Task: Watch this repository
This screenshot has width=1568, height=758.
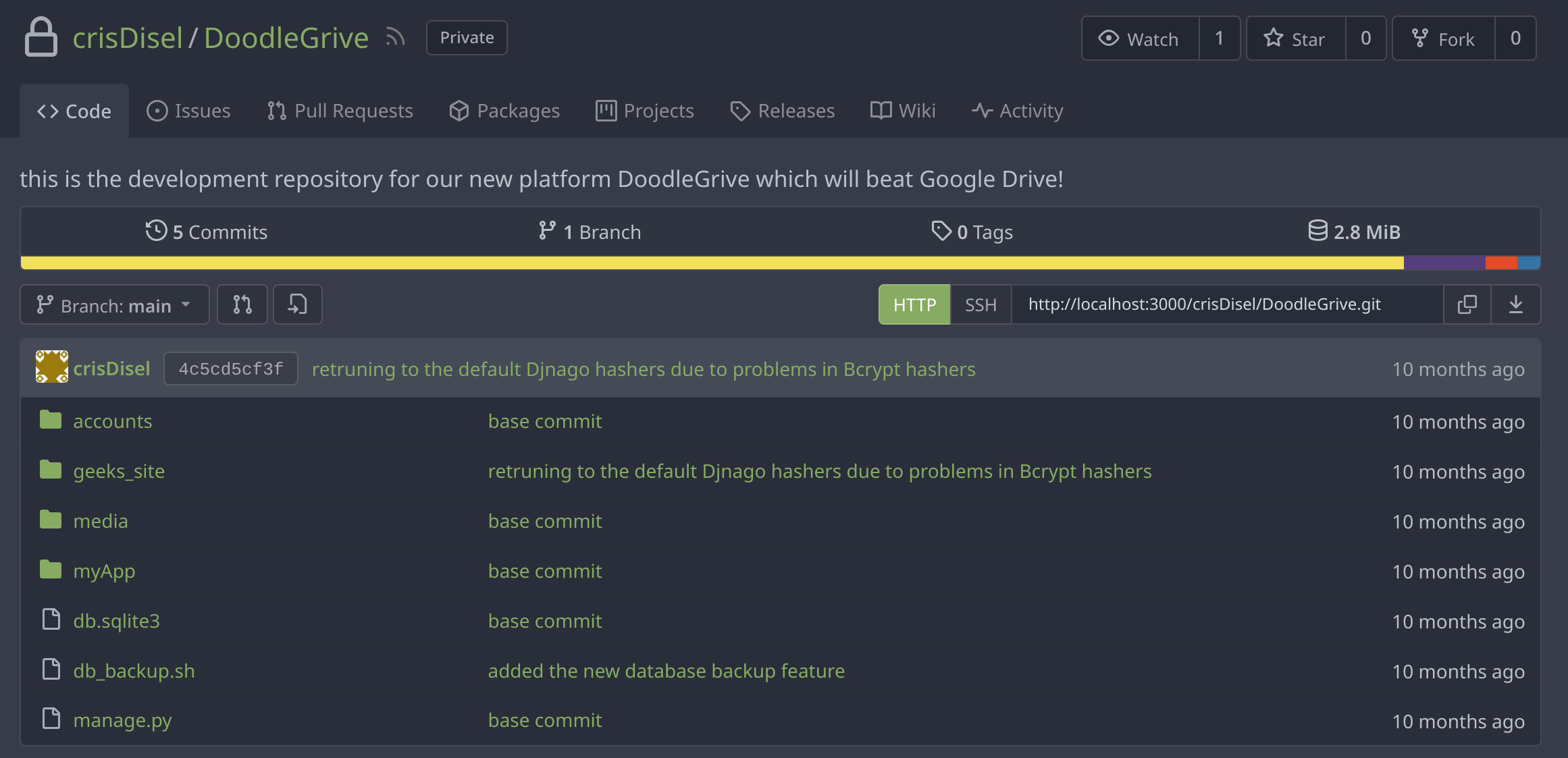Action: pyautogui.click(x=1141, y=38)
